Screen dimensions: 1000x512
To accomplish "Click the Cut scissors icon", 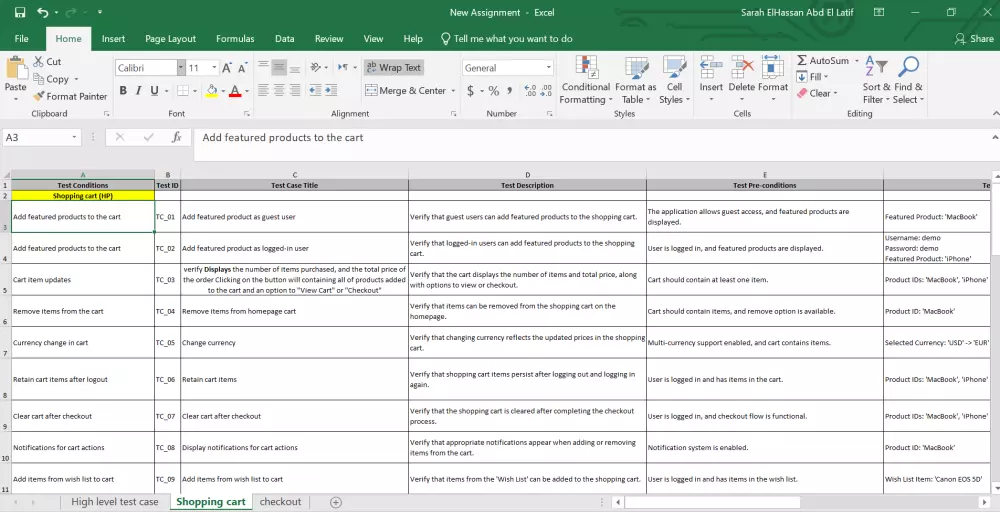I will [39, 62].
